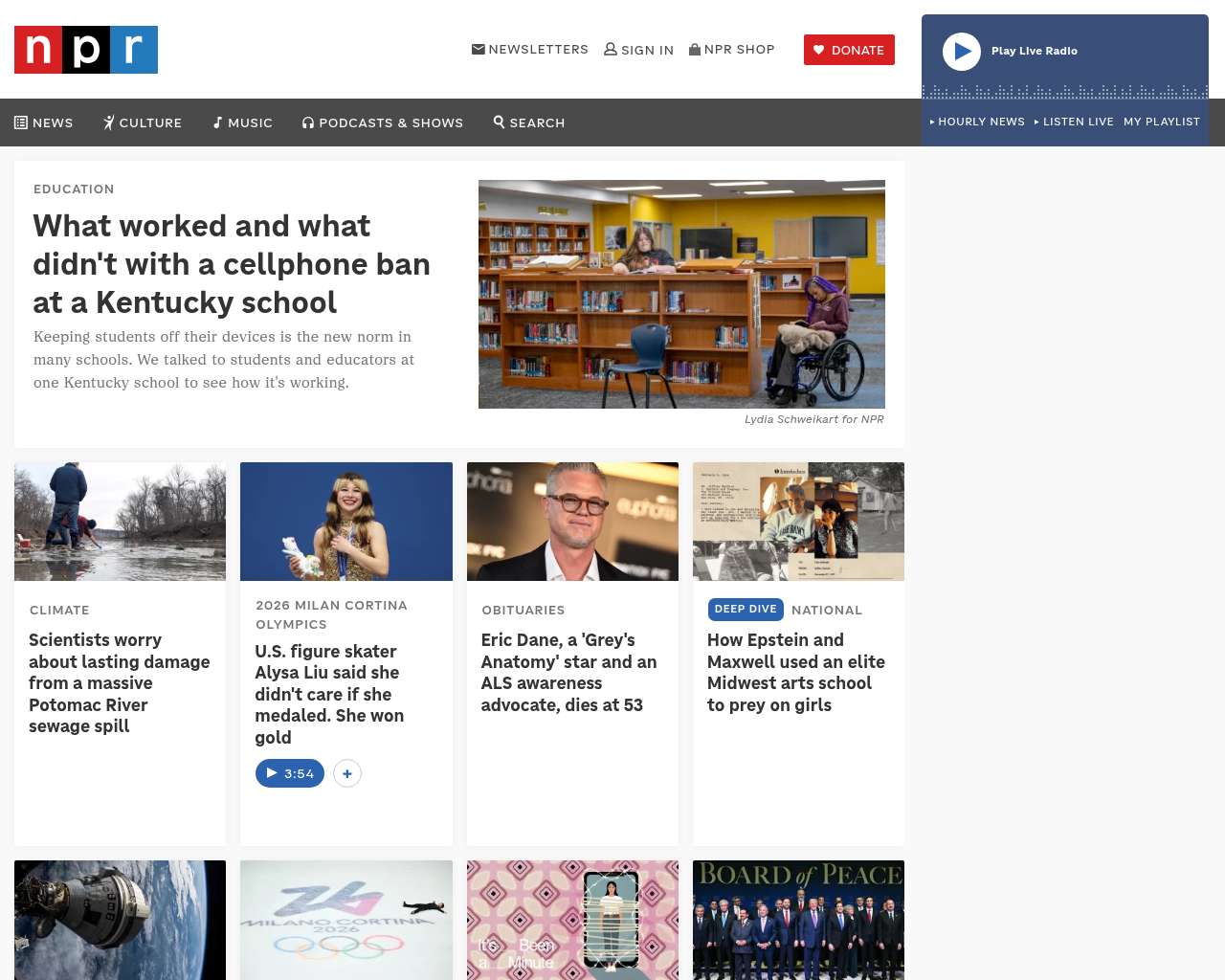The width and height of the screenshot is (1225, 980).
Task: Read the Potomac River sewage spill story
Action: coord(120,683)
